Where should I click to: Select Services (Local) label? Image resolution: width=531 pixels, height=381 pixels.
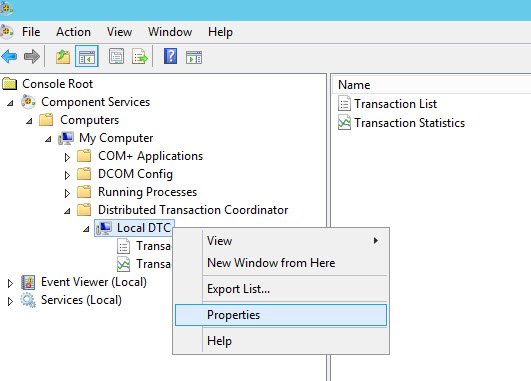click(81, 300)
